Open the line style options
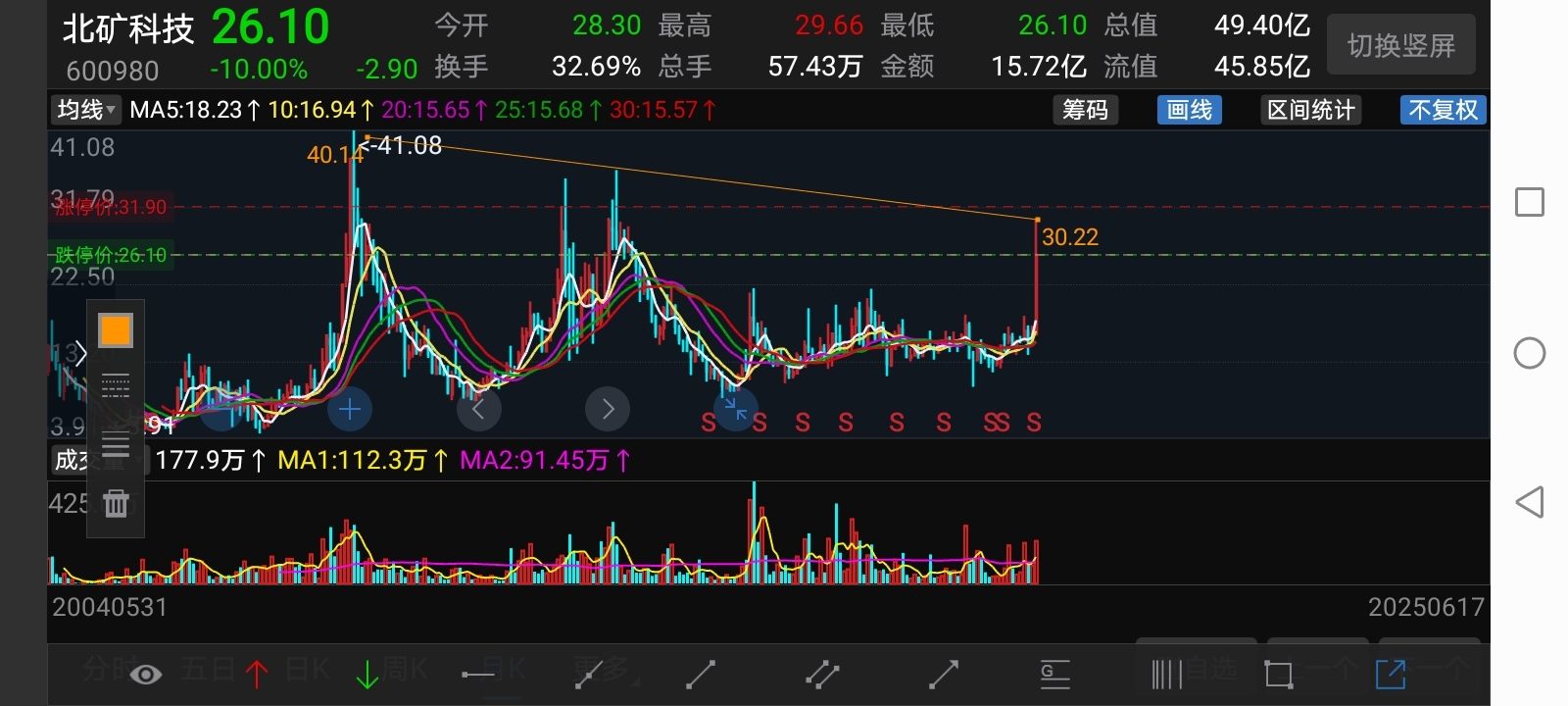The width and height of the screenshot is (1568, 706). coord(116,386)
